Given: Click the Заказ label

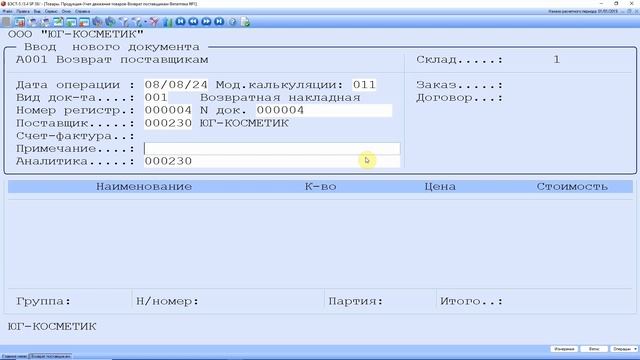Looking at the screenshot, I should (x=460, y=85).
